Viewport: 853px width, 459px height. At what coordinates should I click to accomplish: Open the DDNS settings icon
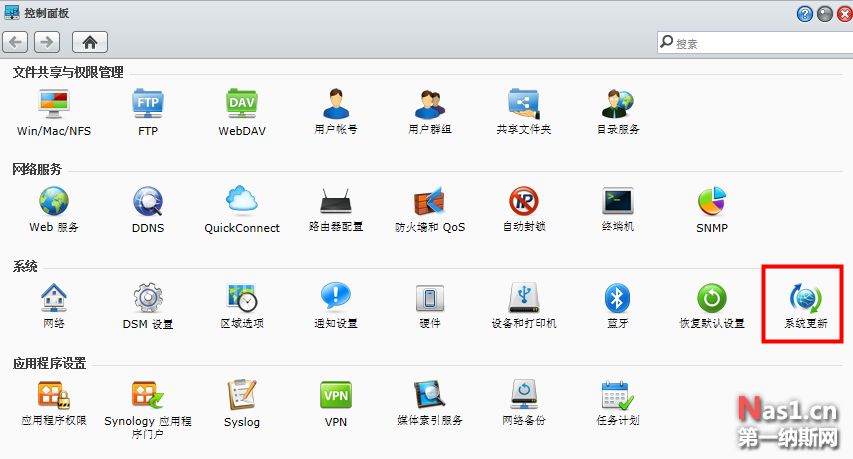[x=147, y=201]
